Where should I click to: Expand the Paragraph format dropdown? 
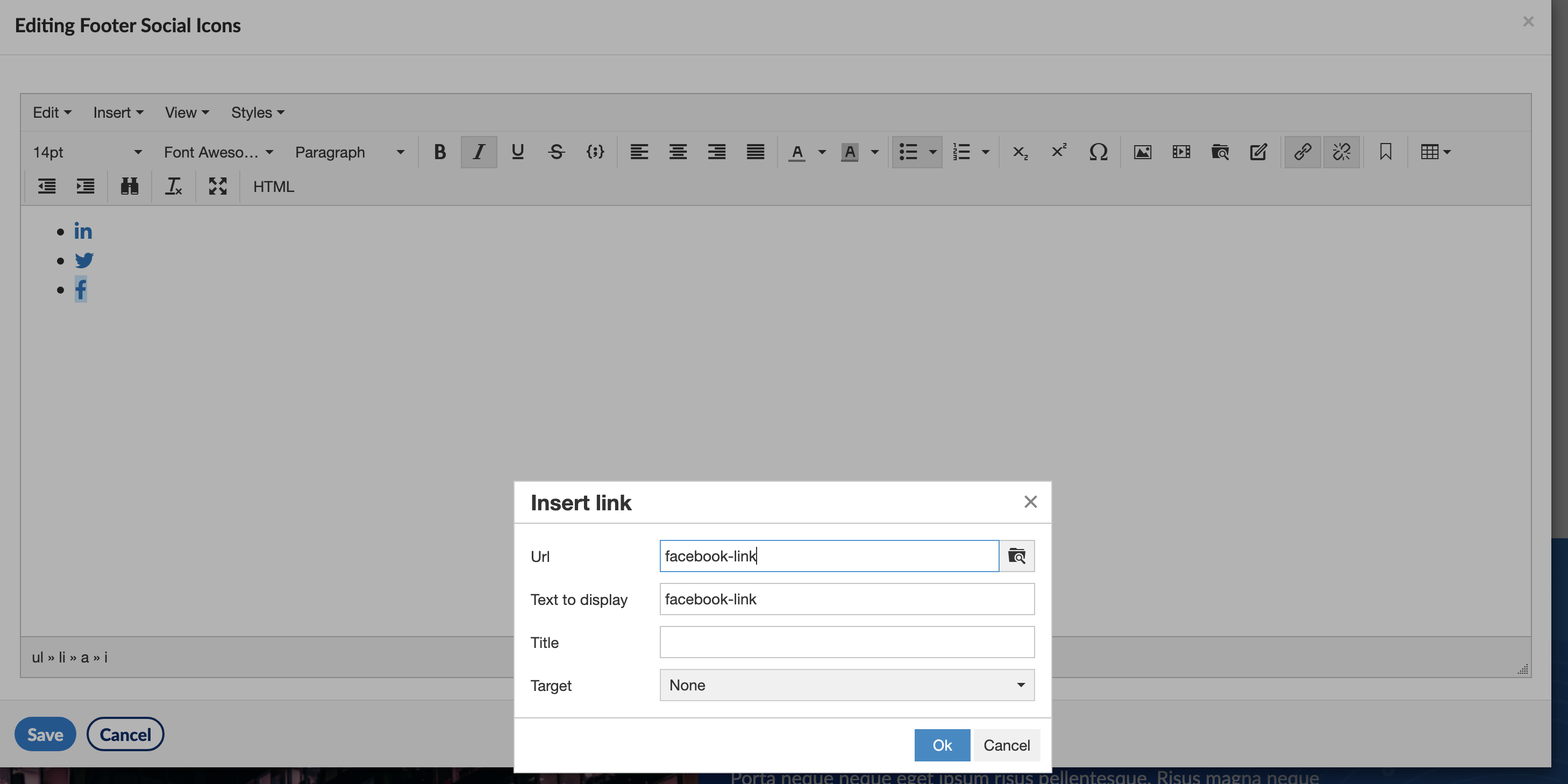(x=350, y=152)
